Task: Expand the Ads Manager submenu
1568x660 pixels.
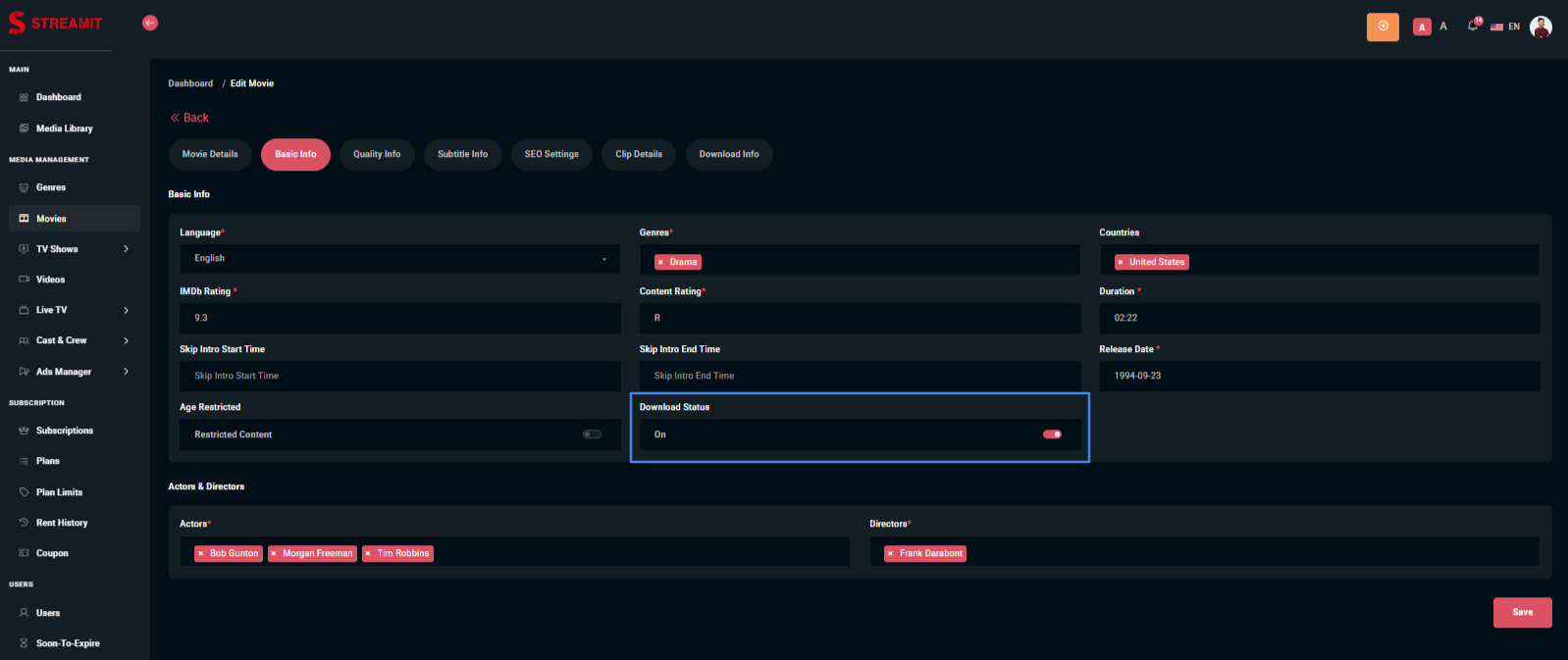Action: click(x=126, y=372)
